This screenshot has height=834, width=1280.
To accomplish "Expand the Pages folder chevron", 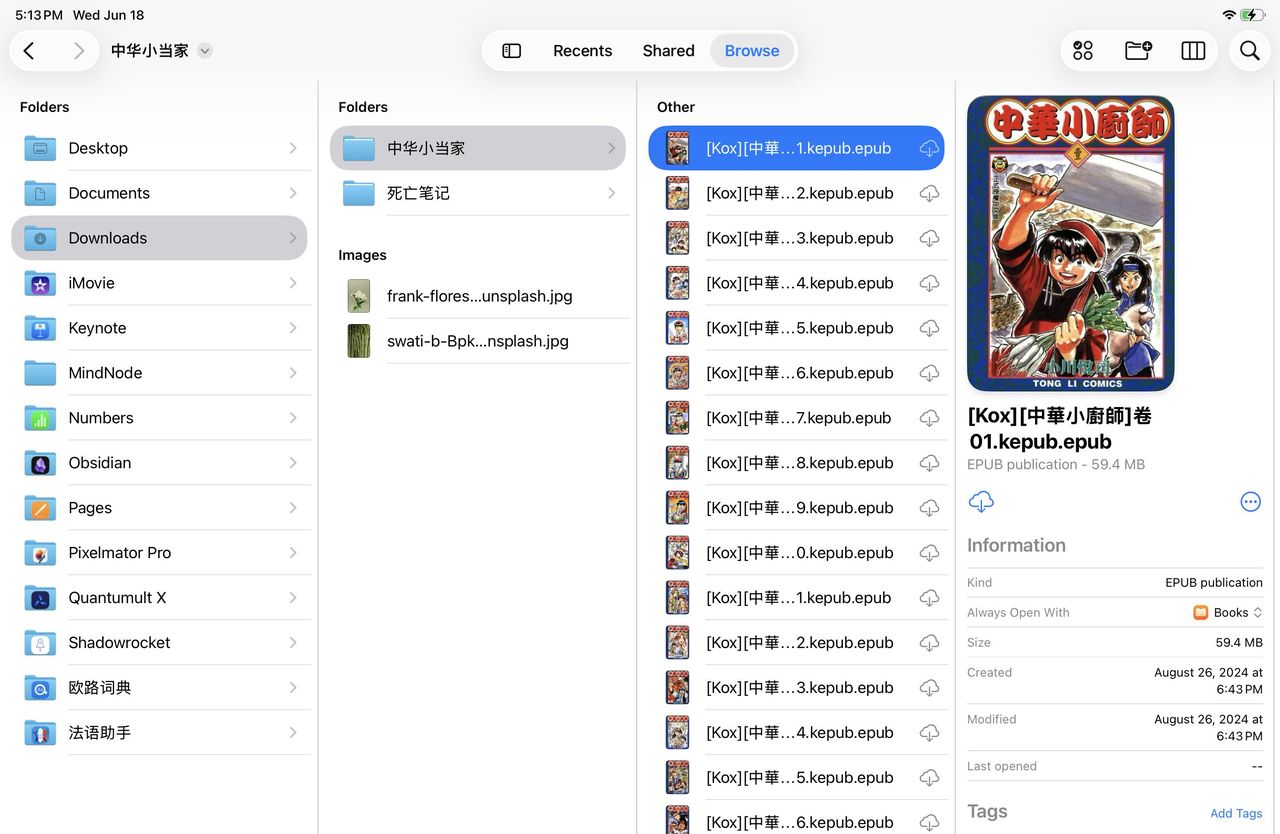I will 292,507.
